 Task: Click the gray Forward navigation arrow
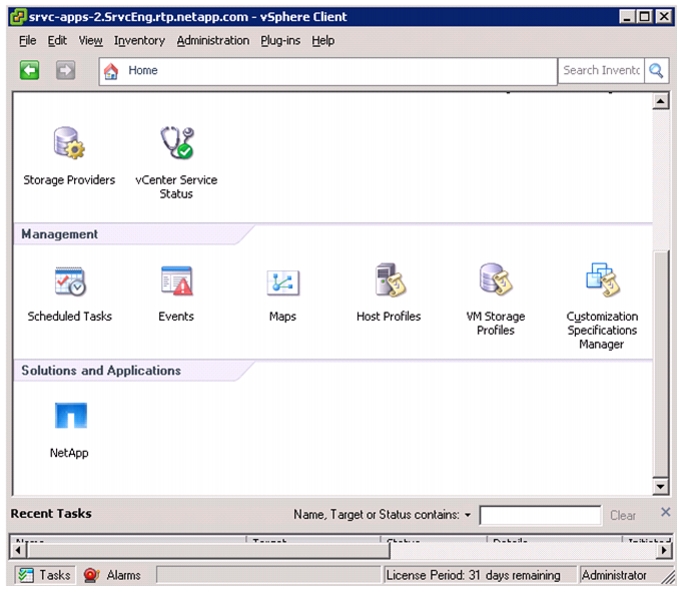coord(65,70)
